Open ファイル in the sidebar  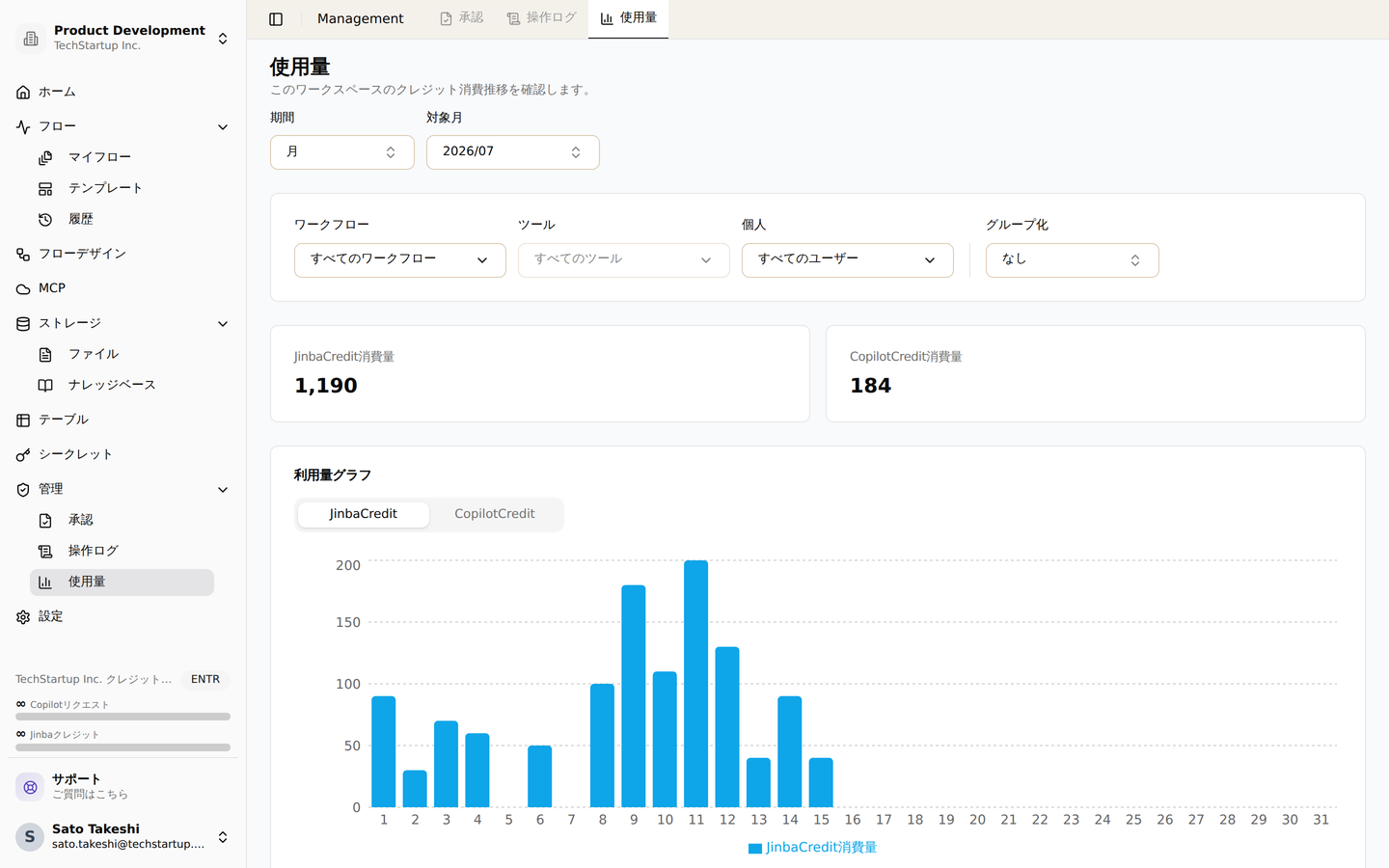pyautogui.click(x=122, y=355)
